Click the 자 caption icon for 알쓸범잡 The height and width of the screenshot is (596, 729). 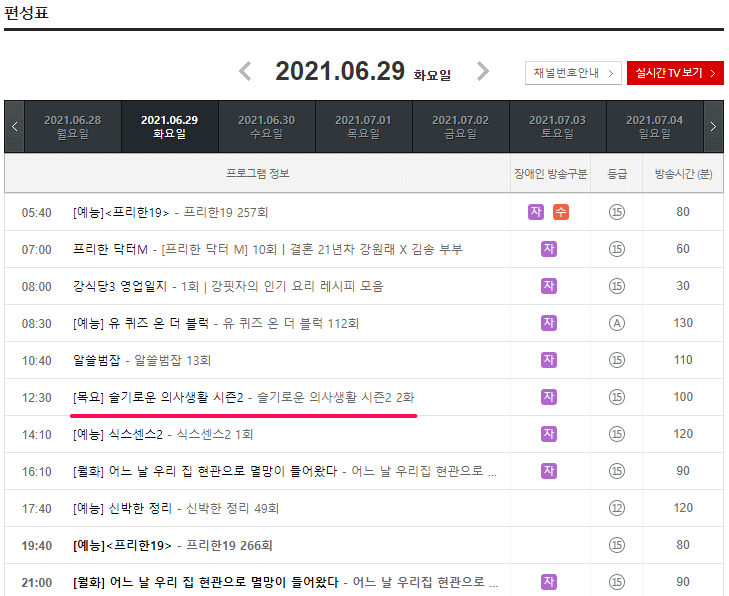point(549,360)
